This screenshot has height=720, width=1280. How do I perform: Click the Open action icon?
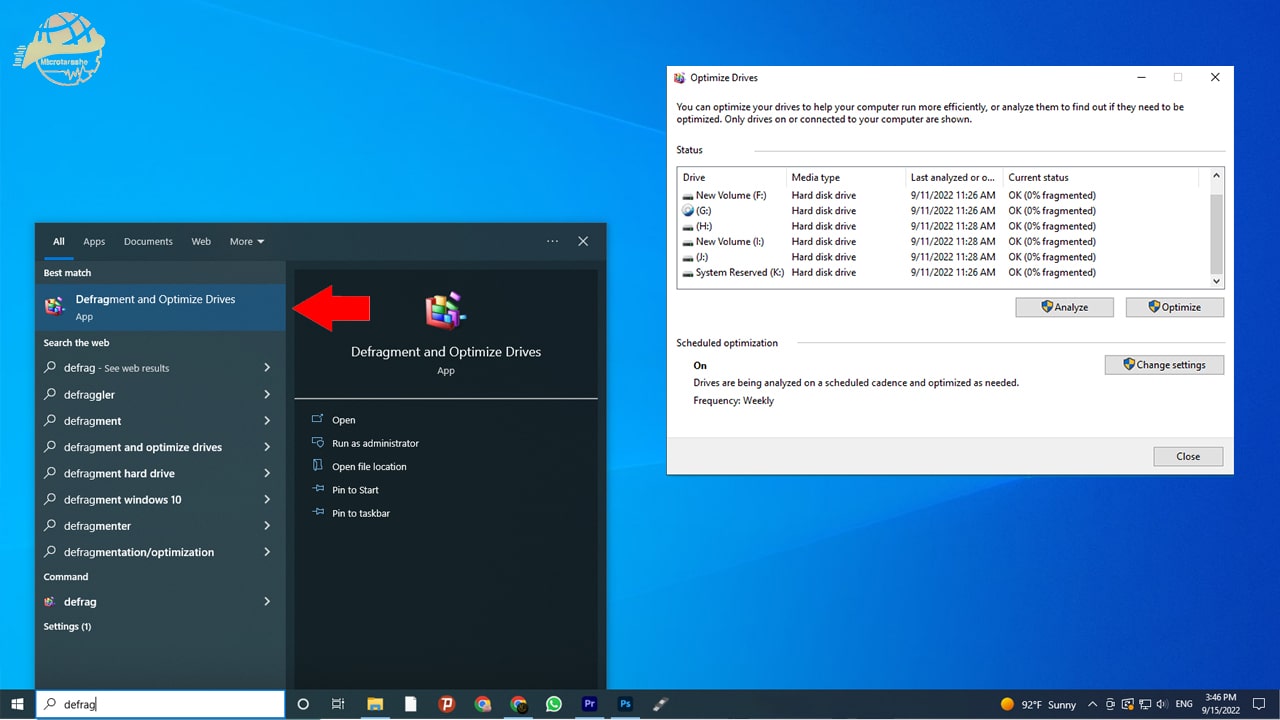318,419
